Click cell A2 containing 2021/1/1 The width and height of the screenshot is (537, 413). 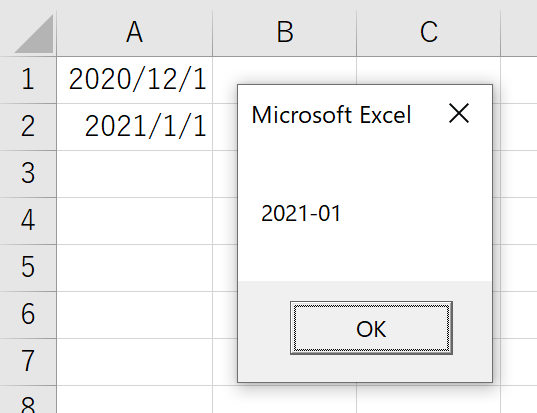(x=135, y=127)
